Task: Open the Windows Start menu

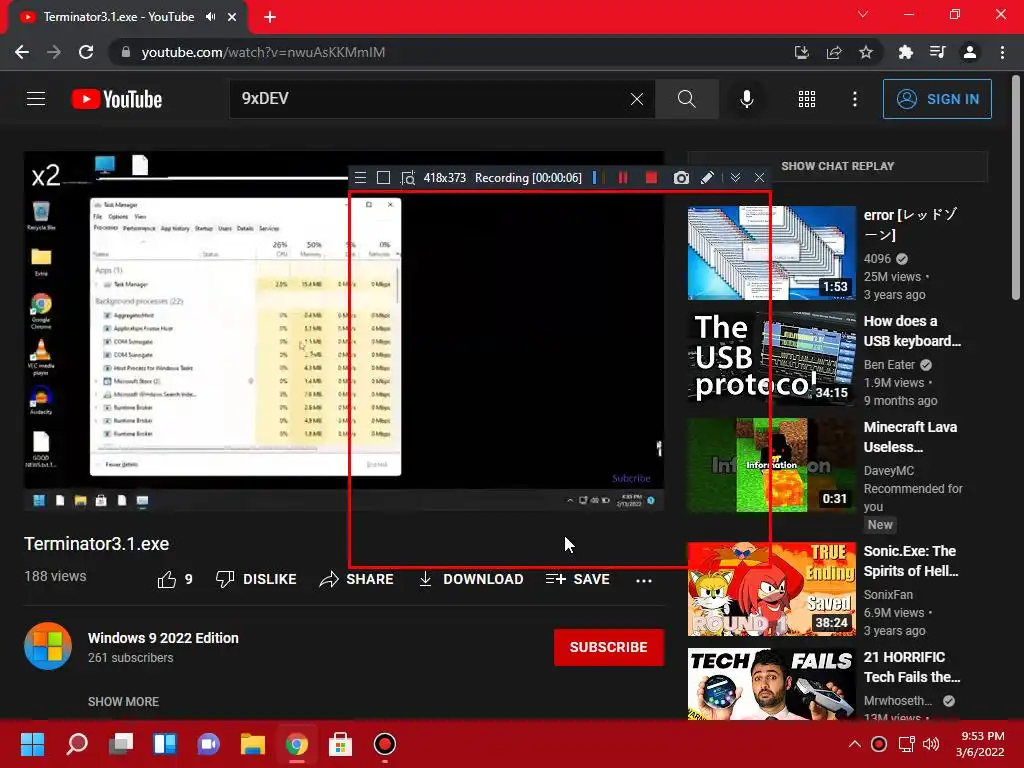Action: coord(32,744)
